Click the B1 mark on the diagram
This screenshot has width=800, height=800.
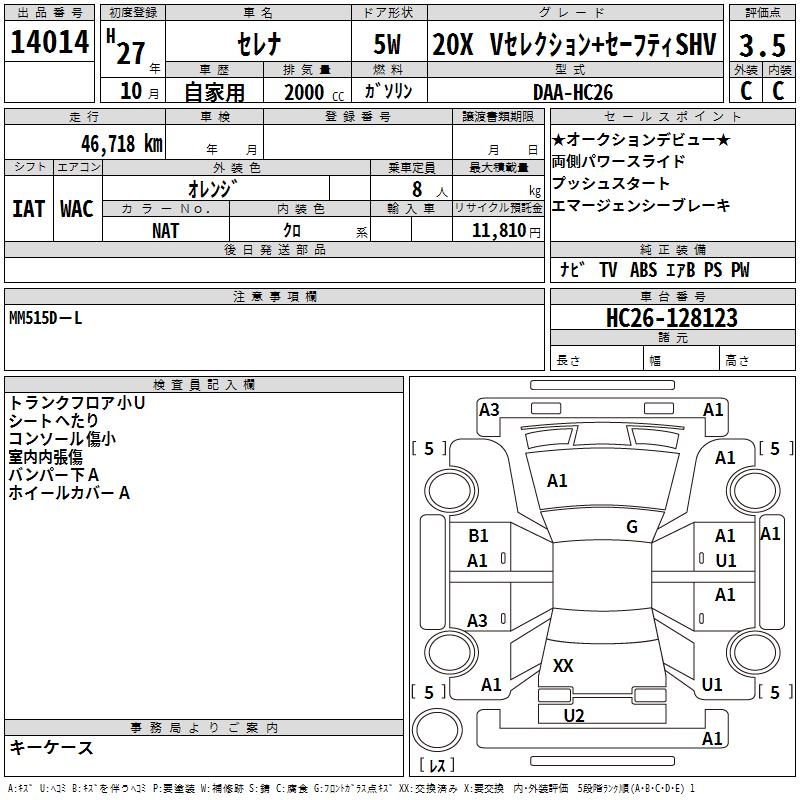(x=478, y=536)
